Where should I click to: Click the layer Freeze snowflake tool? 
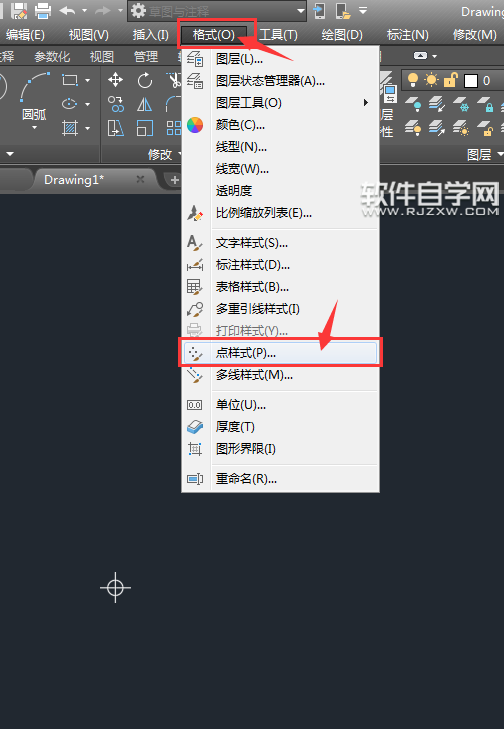[461, 104]
